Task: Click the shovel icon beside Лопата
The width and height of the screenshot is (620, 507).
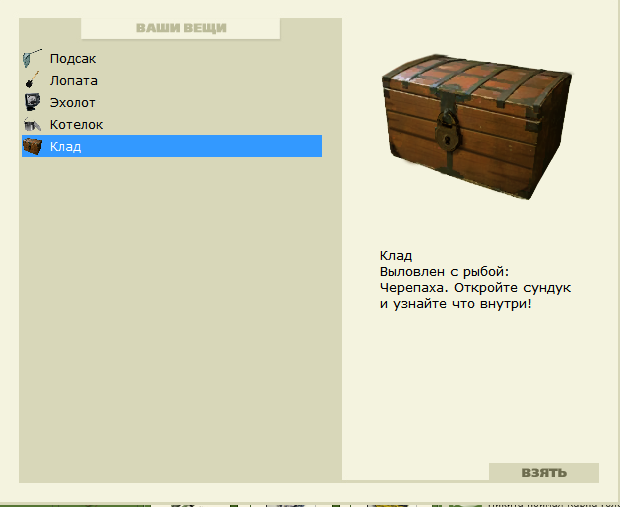Action: click(32, 80)
